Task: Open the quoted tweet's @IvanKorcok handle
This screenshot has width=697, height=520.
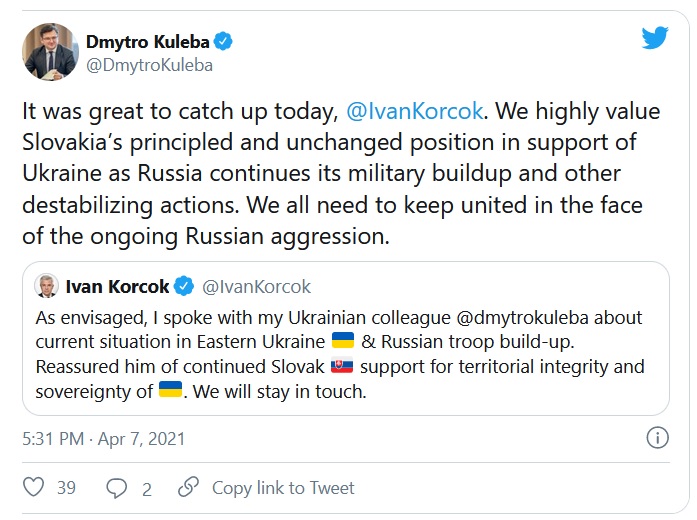Action: coord(256,287)
